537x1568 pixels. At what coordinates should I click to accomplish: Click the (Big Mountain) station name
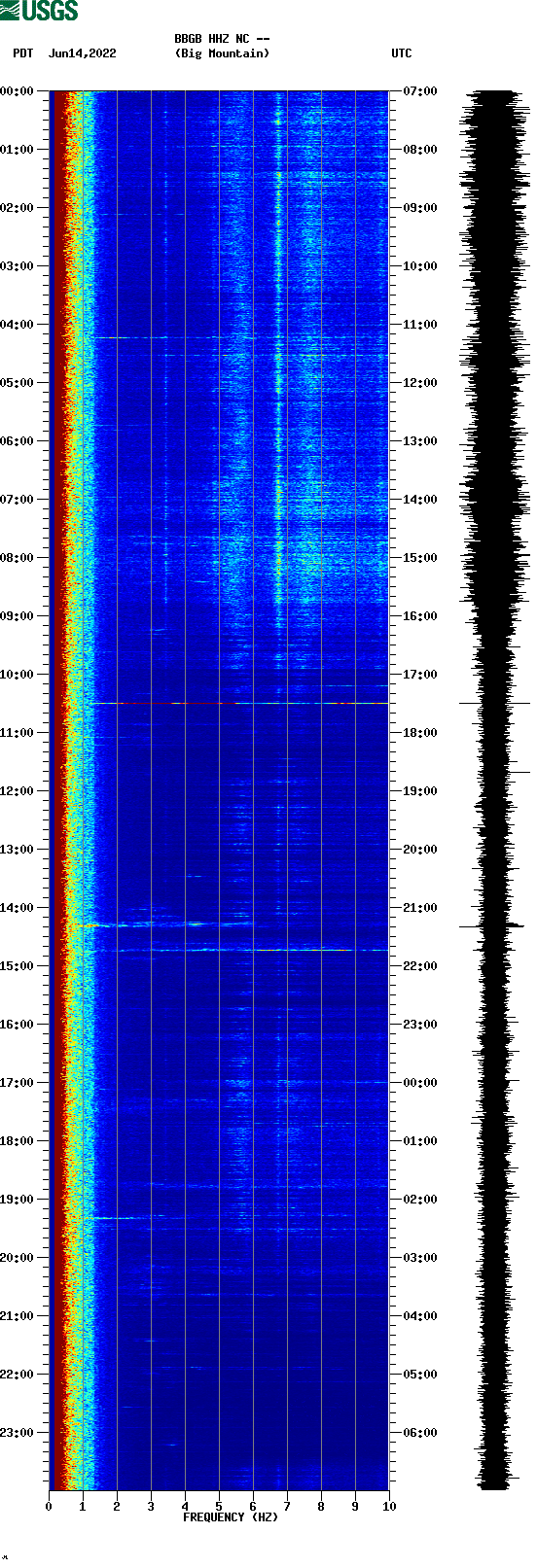coord(222,53)
